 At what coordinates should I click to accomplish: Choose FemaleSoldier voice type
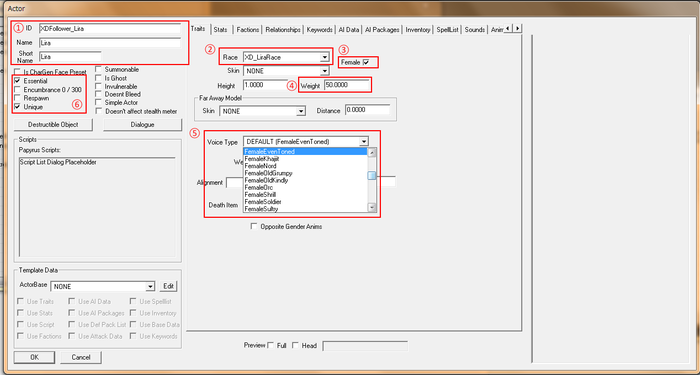305,202
